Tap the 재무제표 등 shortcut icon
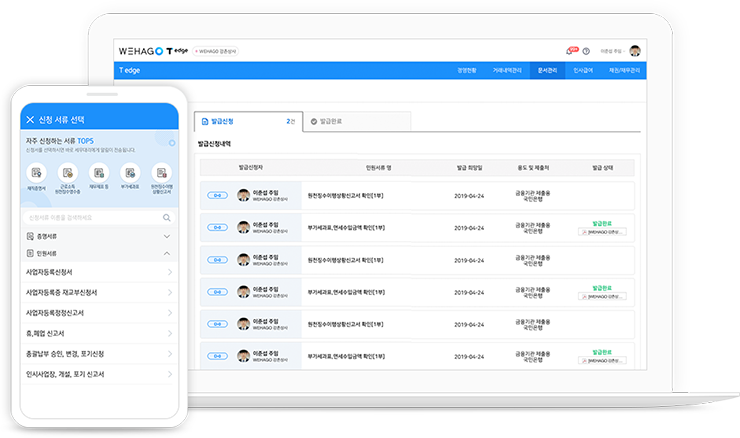This screenshot has height=438, width=740. click(98, 173)
